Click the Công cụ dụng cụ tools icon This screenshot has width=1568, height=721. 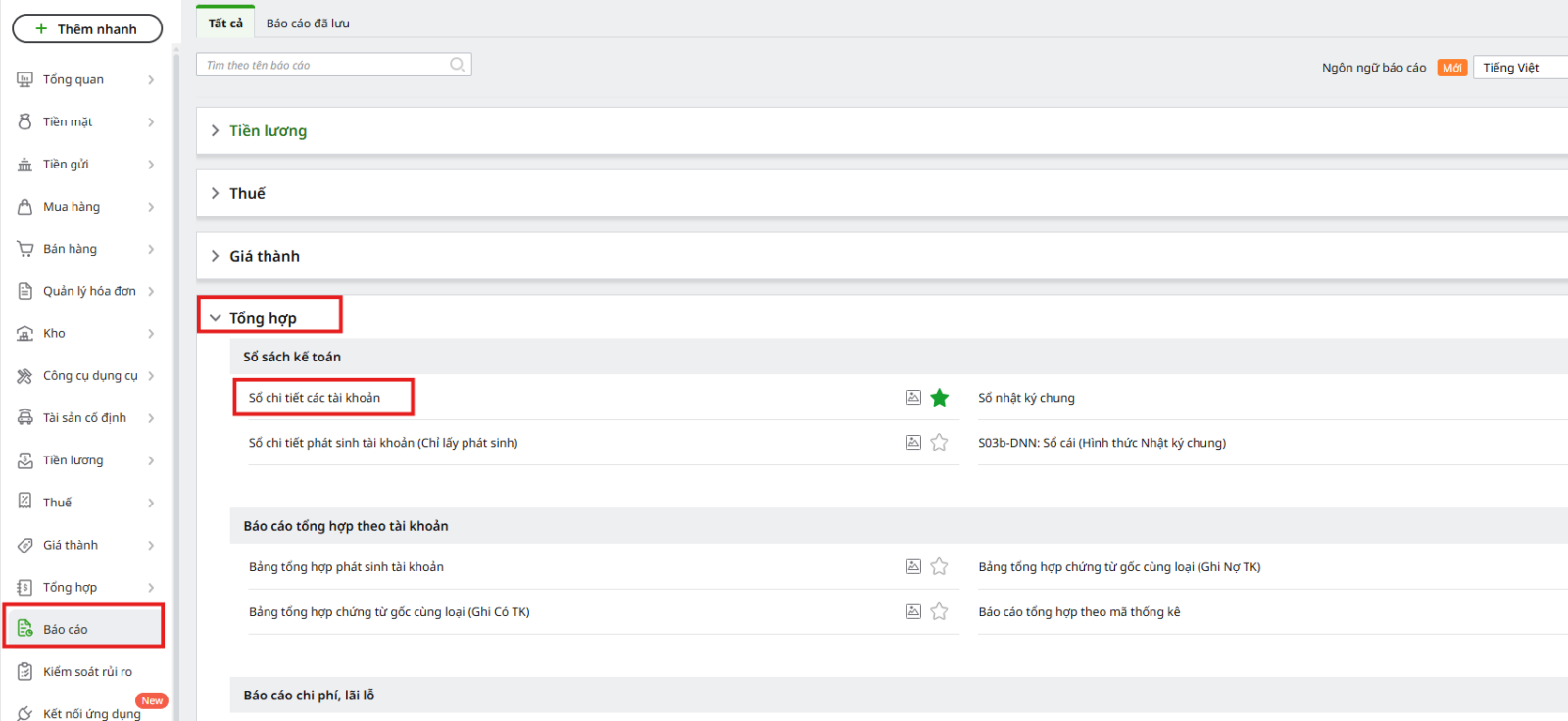pos(25,376)
